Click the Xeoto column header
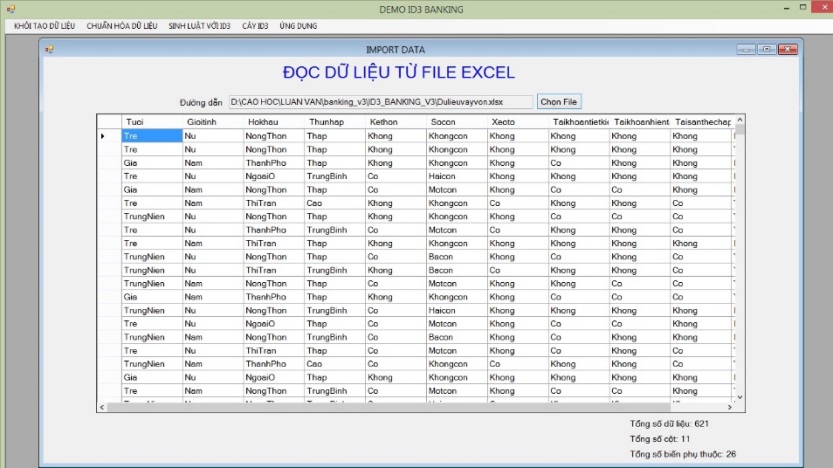Screen dimensions: 833x468 [x=518, y=122]
